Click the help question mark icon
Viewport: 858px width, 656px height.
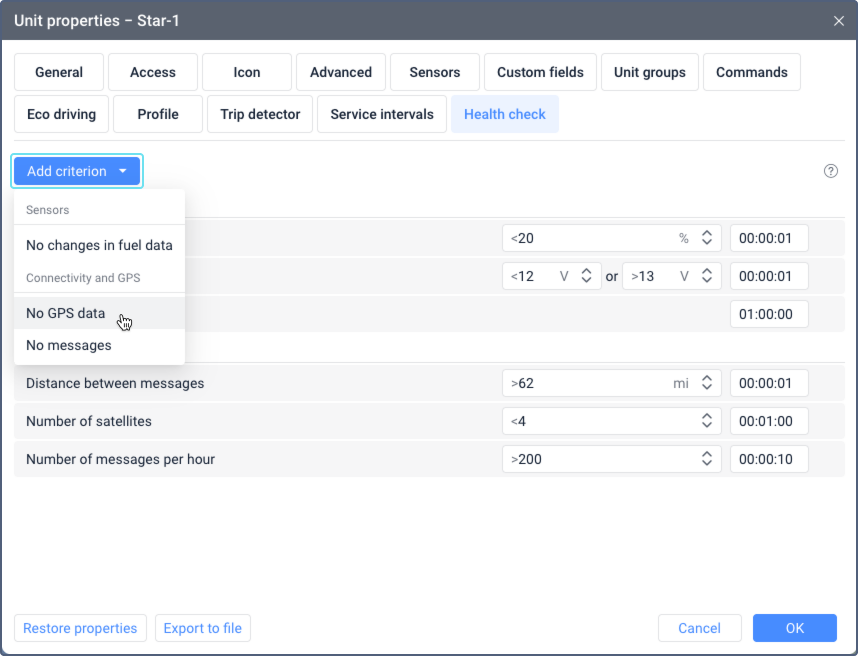pyautogui.click(x=830, y=171)
